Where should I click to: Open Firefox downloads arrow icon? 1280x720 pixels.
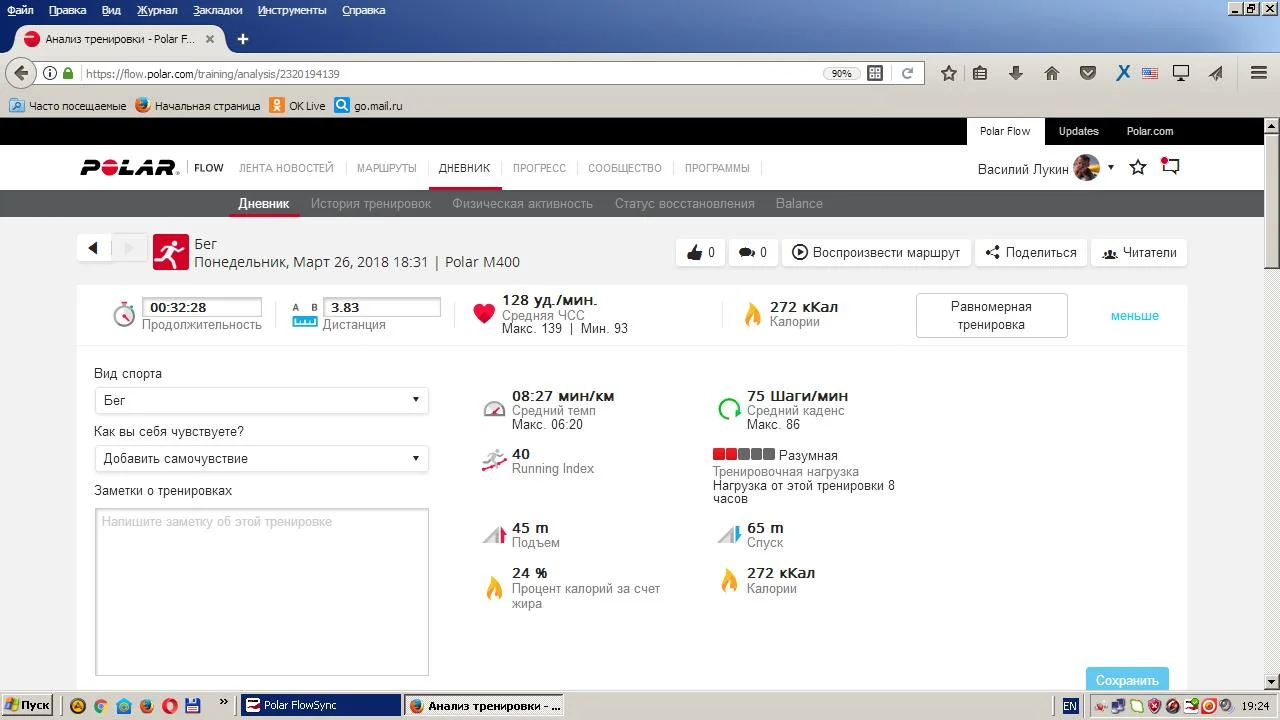[1016, 73]
